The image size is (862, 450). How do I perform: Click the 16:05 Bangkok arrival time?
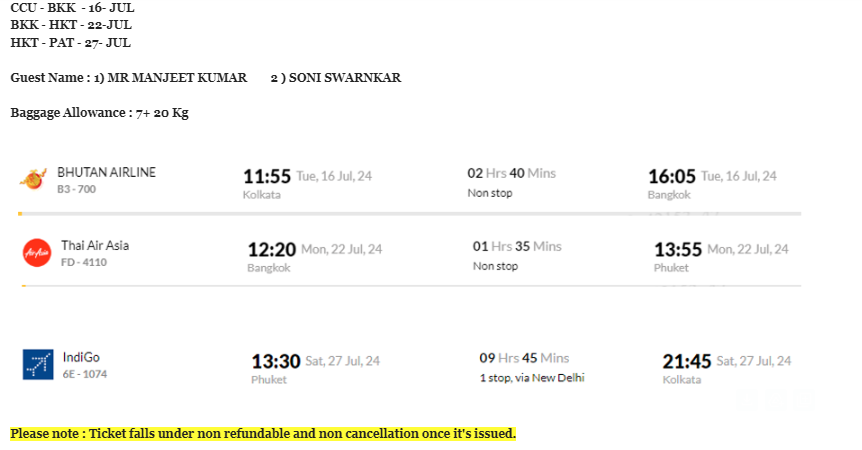click(672, 176)
